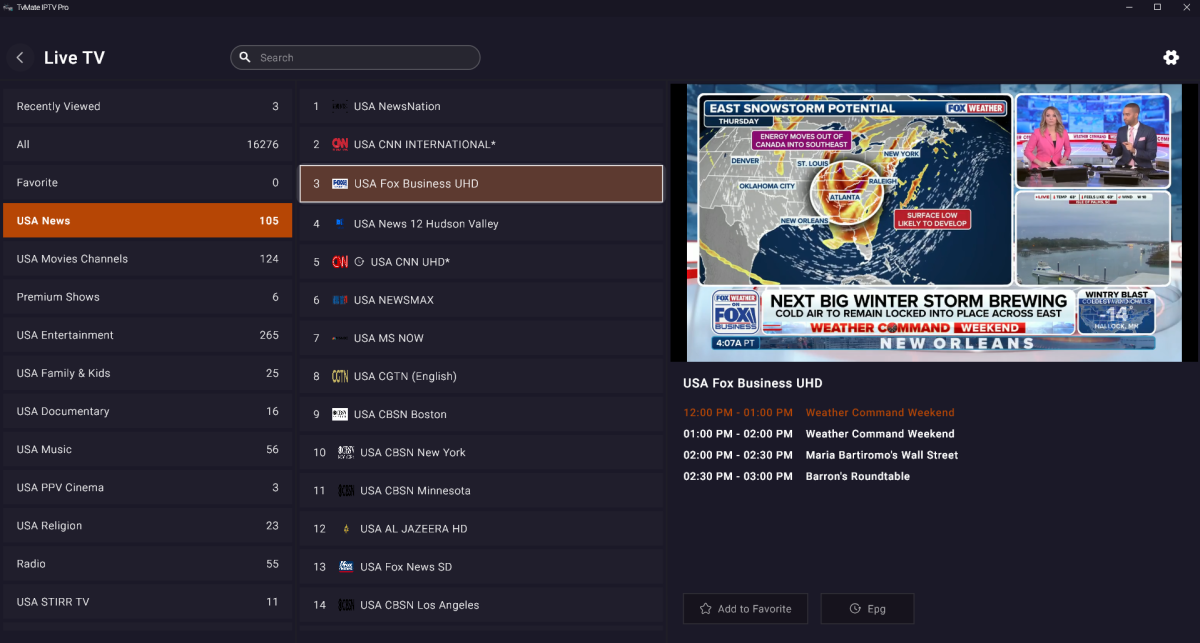The image size is (1200, 643).
Task: Click the Fox Business channel logo
Action: pos(340,184)
